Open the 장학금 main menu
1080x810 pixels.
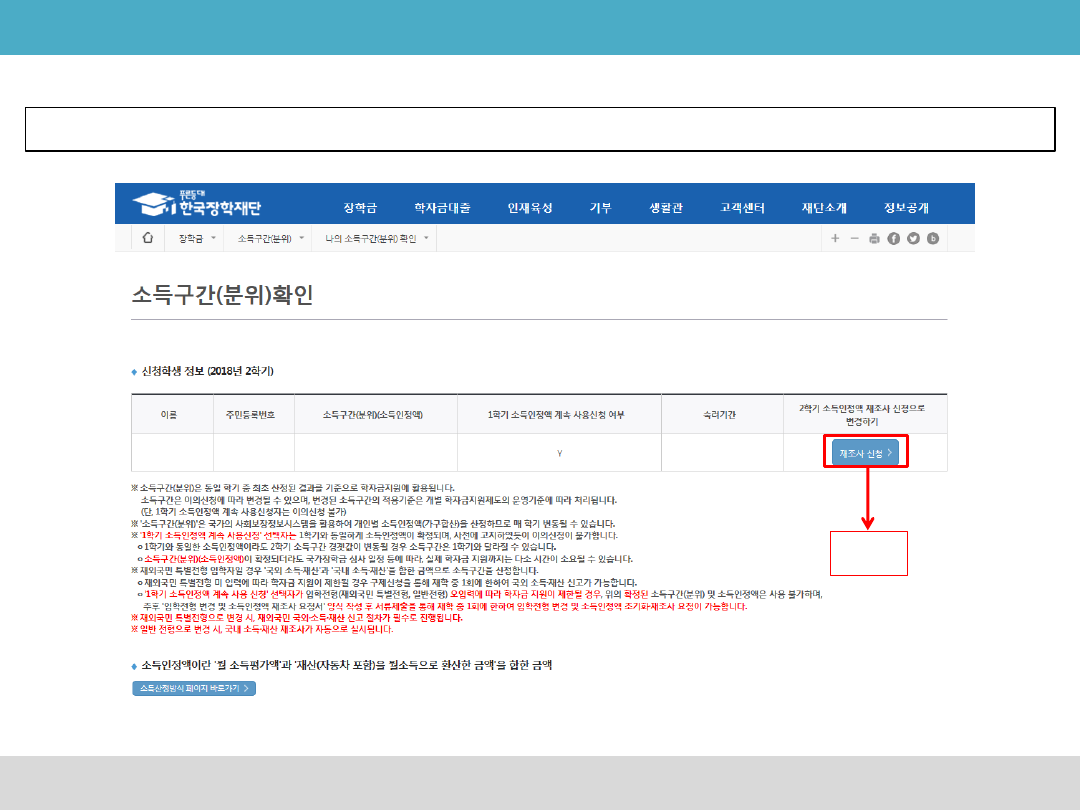point(360,207)
